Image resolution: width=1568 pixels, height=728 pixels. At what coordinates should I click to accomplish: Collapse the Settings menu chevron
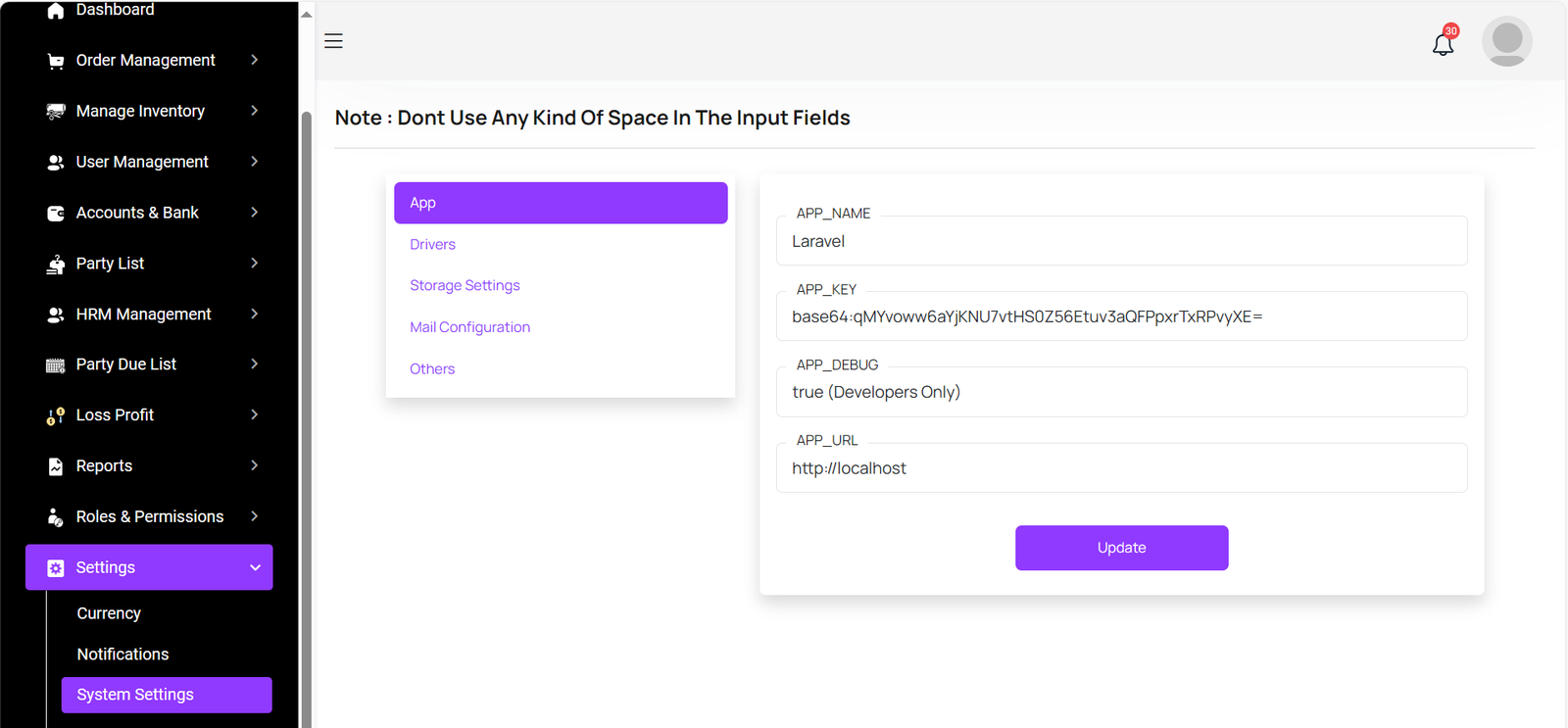pyautogui.click(x=255, y=567)
